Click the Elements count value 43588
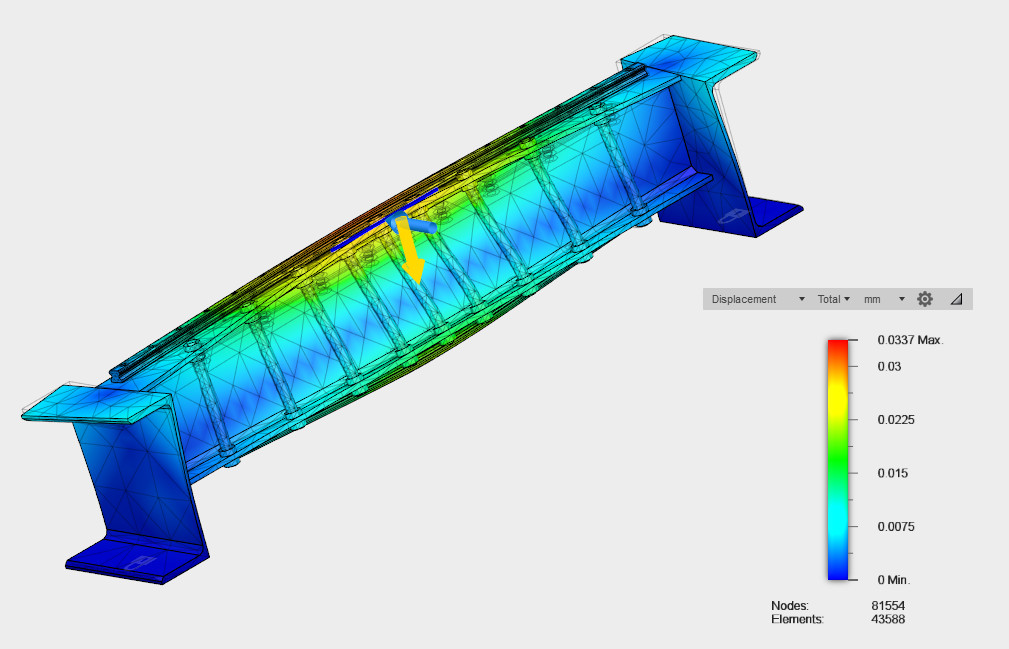 point(888,619)
